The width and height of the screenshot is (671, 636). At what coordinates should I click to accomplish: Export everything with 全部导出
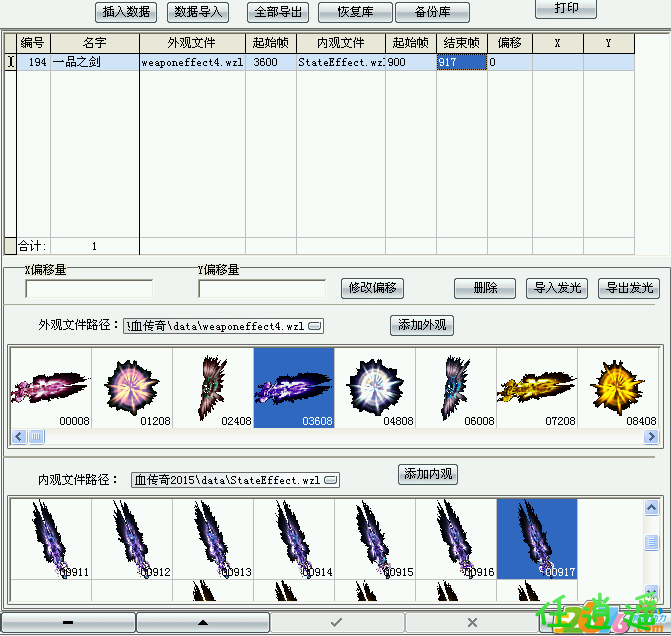(278, 12)
